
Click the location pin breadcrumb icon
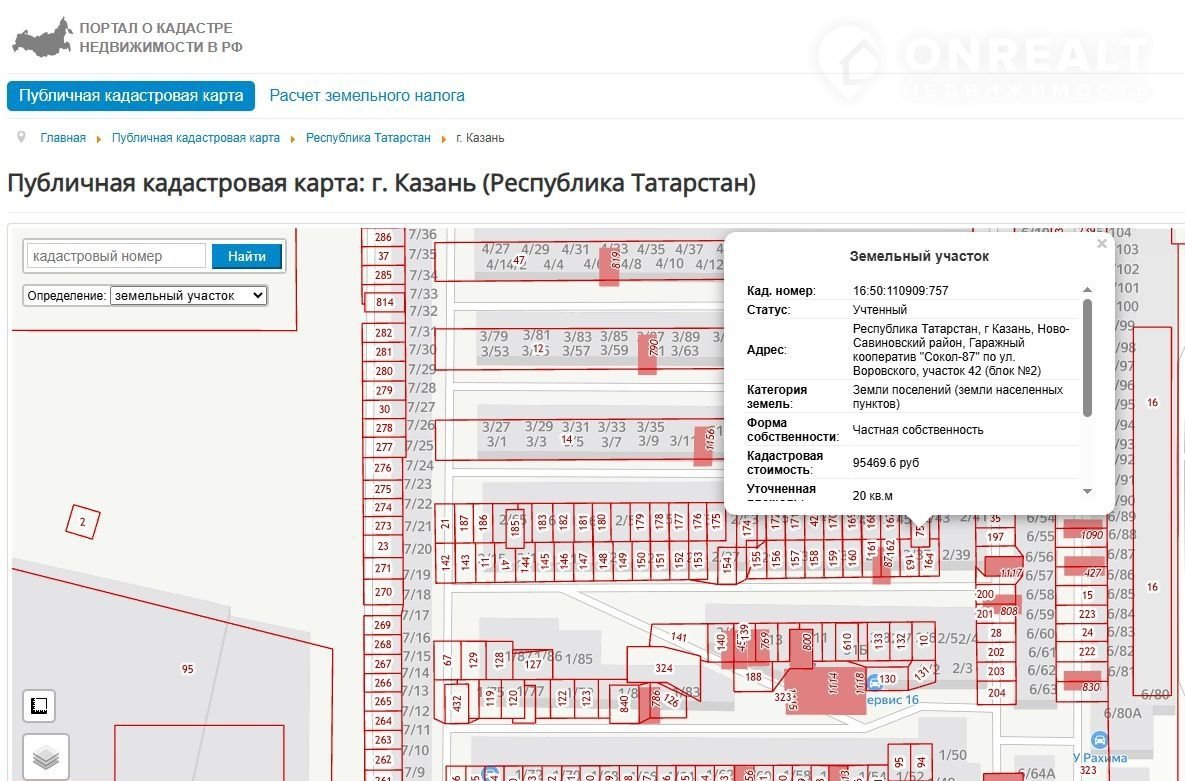click(x=21, y=137)
